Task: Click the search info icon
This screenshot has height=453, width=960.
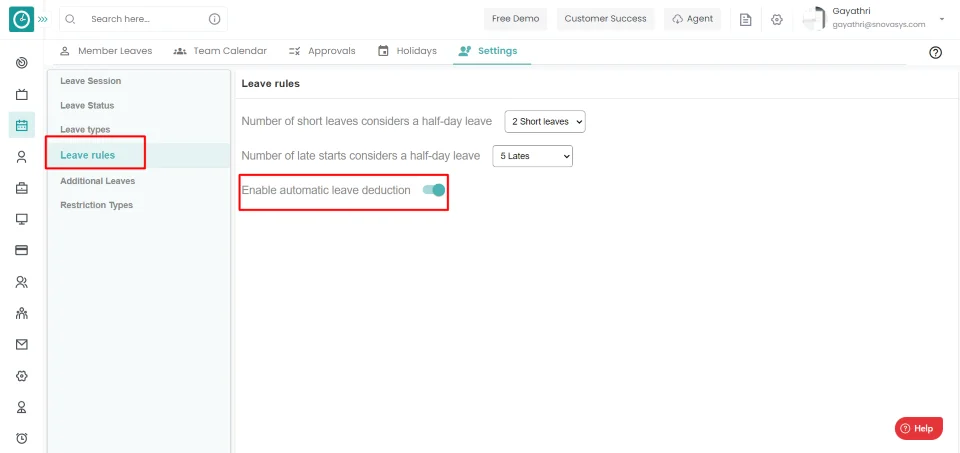Action: [214, 19]
